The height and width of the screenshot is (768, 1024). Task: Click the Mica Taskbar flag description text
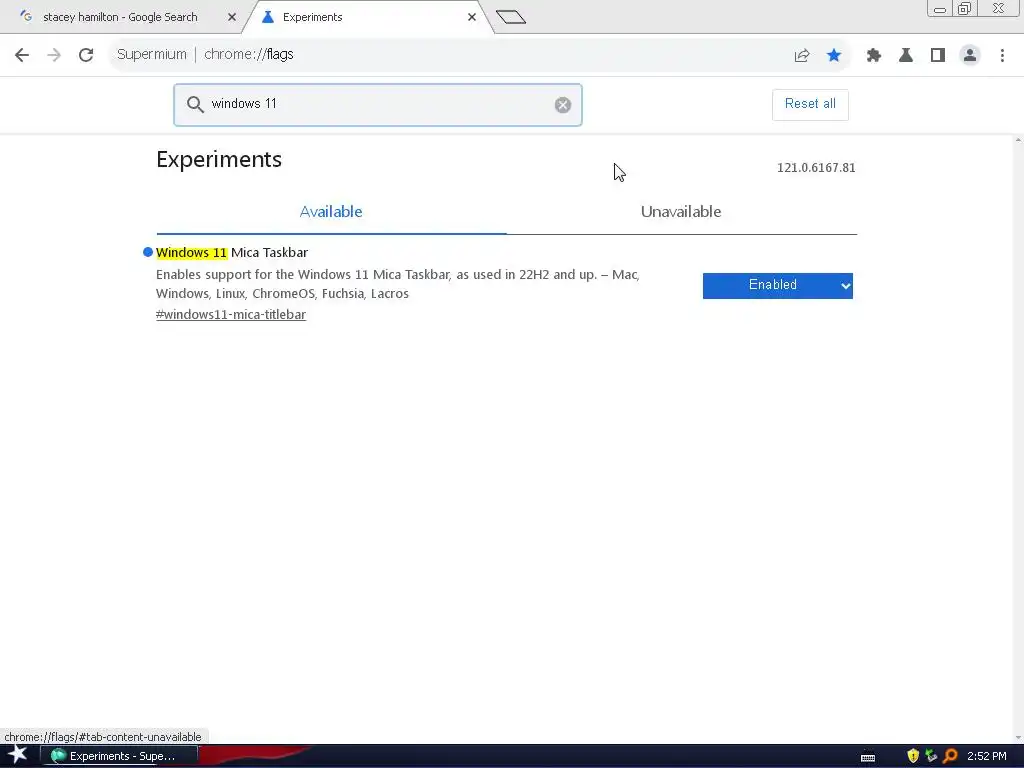(397, 284)
